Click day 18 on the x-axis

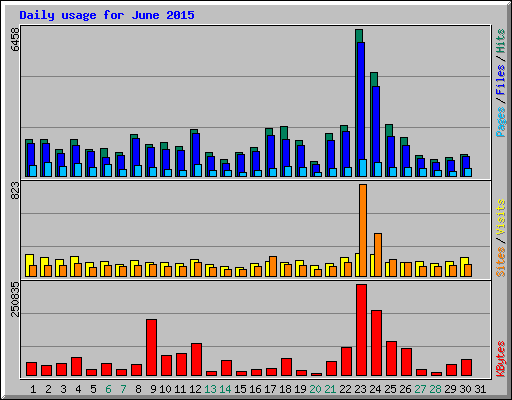coord(285,389)
